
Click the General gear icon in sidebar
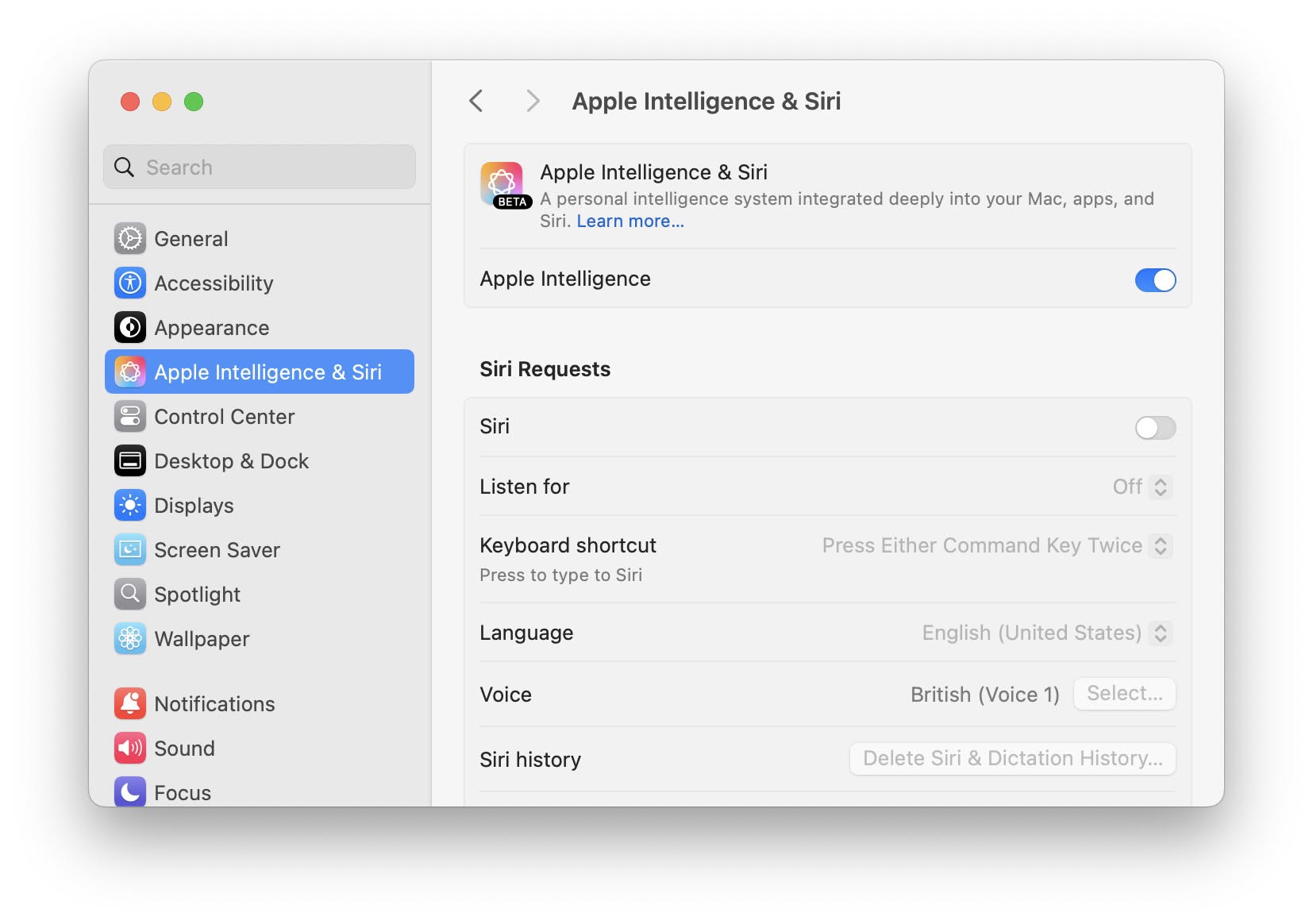pos(130,238)
